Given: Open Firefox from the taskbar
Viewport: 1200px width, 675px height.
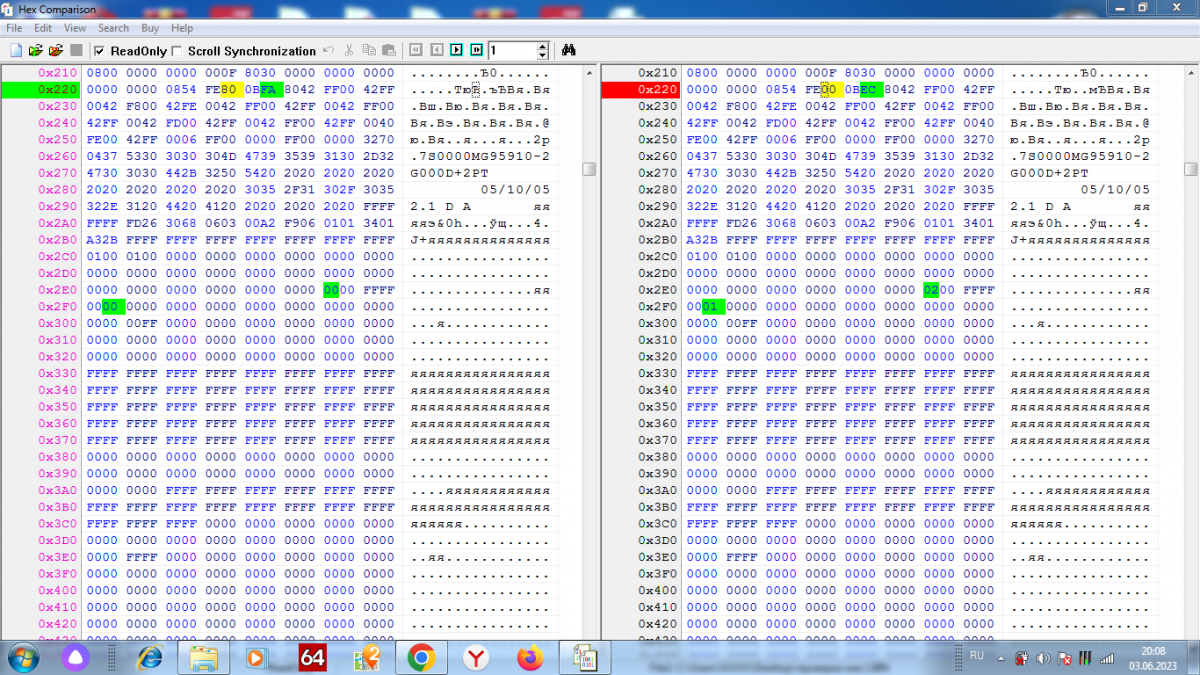Looking at the screenshot, I should [529, 658].
